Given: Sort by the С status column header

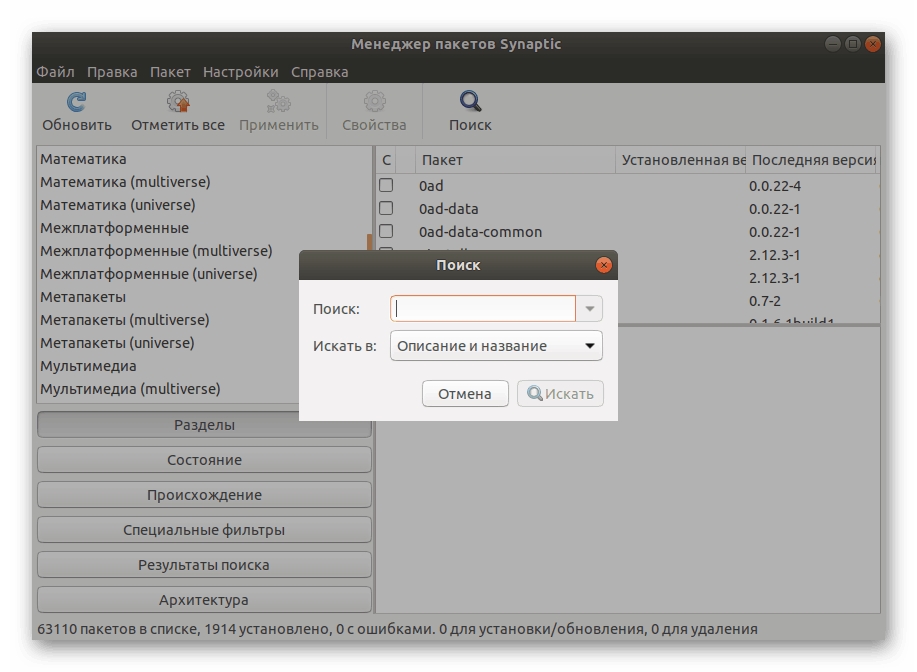Looking at the screenshot, I should pos(386,160).
